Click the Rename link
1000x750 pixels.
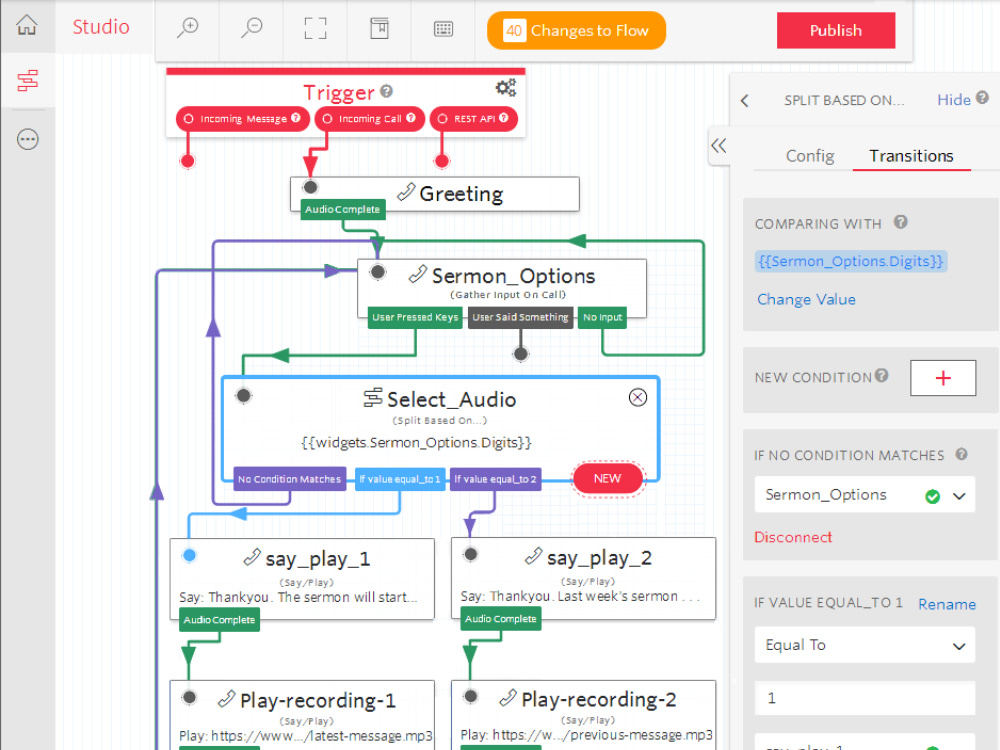[x=946, y=604]
